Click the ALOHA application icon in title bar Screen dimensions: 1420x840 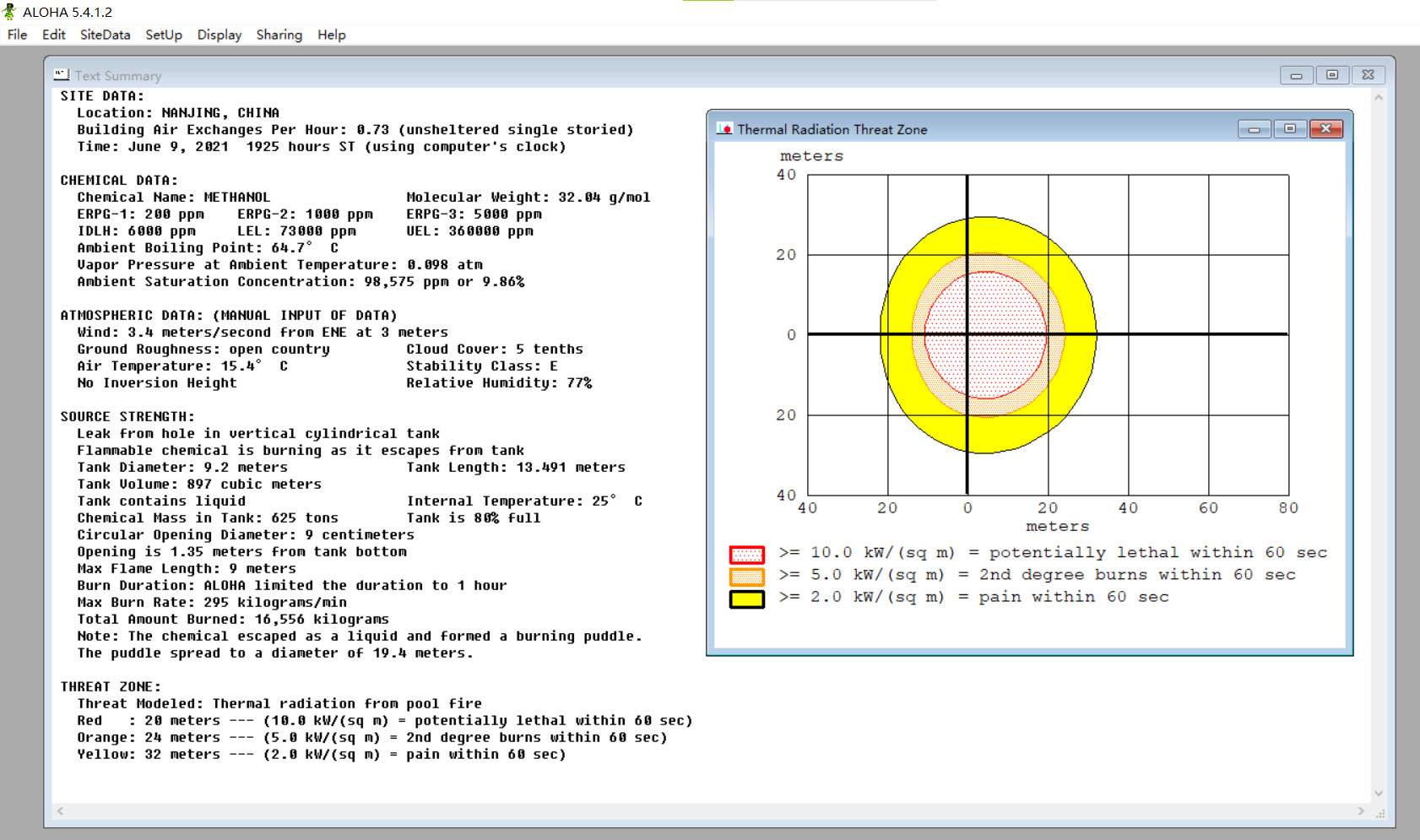[10, 12]
